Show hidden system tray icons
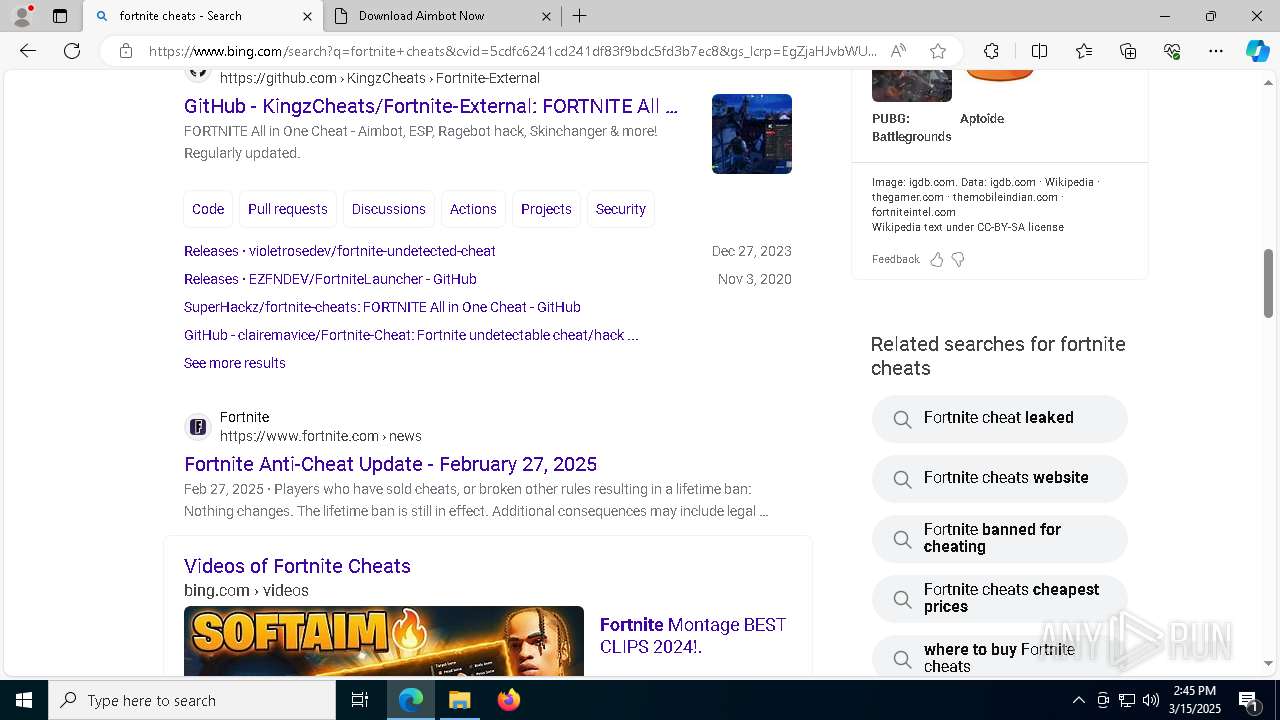 1078,700
